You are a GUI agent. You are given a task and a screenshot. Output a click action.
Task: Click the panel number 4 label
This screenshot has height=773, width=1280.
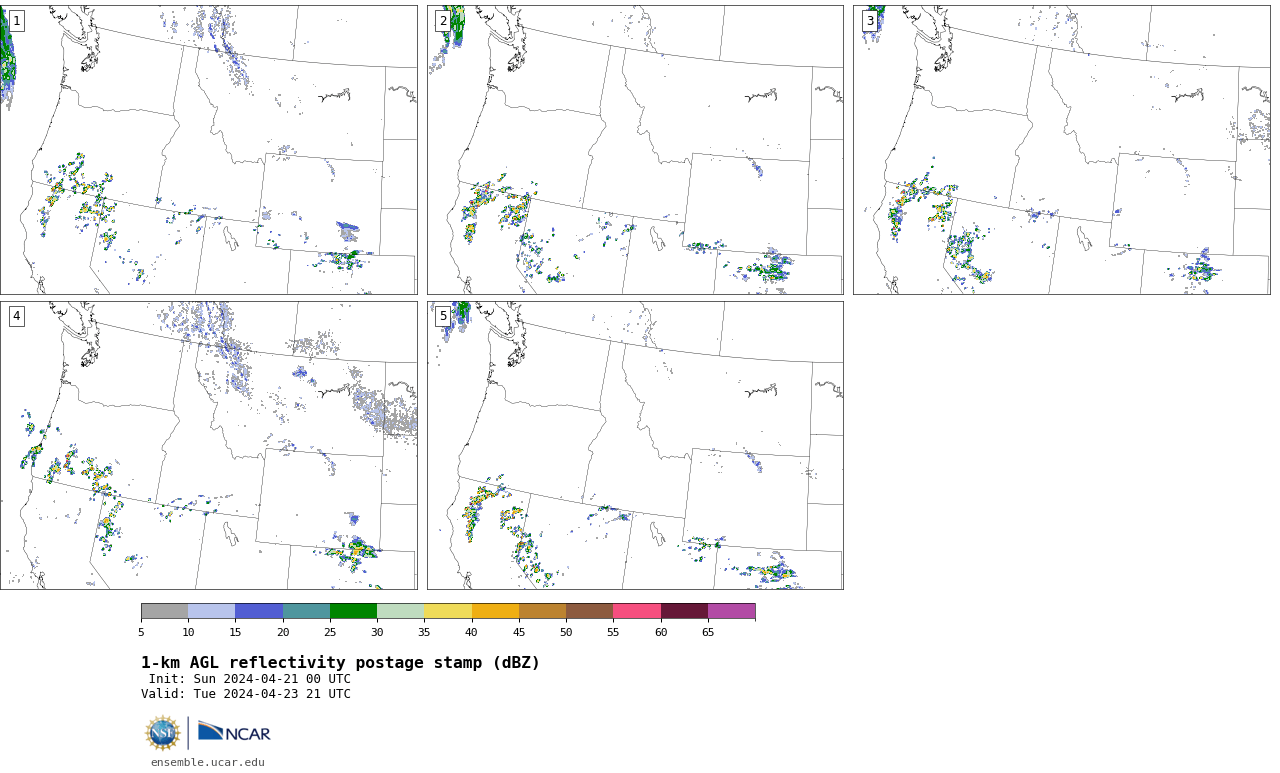click(16, 316)
